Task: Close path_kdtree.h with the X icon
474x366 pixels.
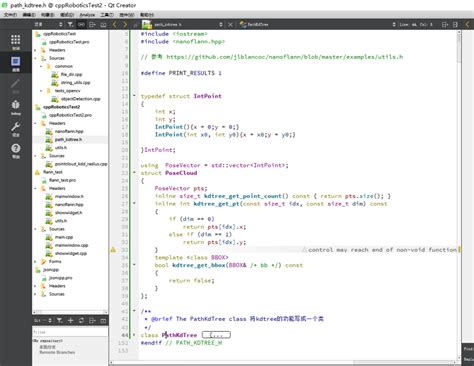Action: coord(230,25)
